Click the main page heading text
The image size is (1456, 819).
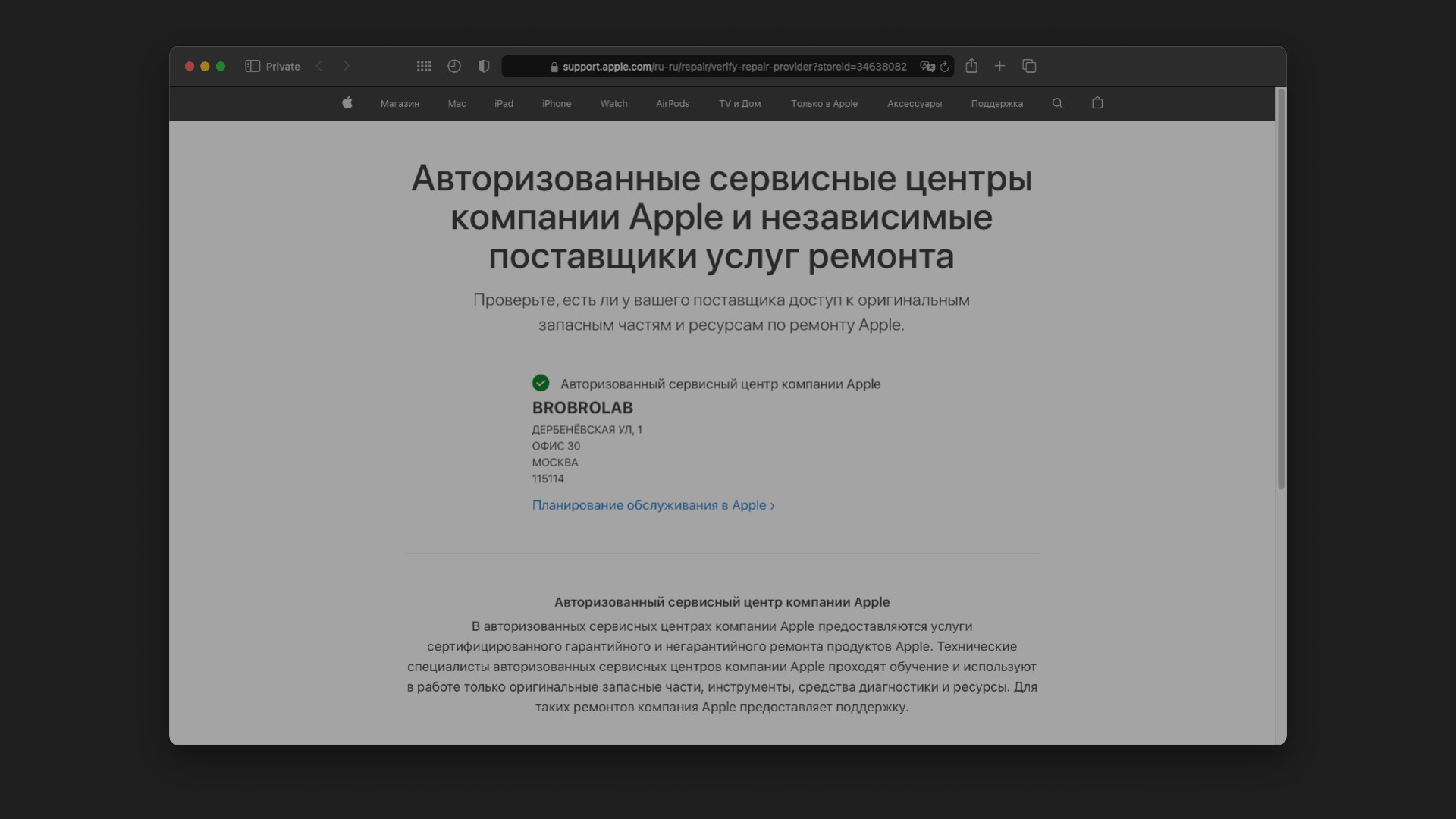722,217
